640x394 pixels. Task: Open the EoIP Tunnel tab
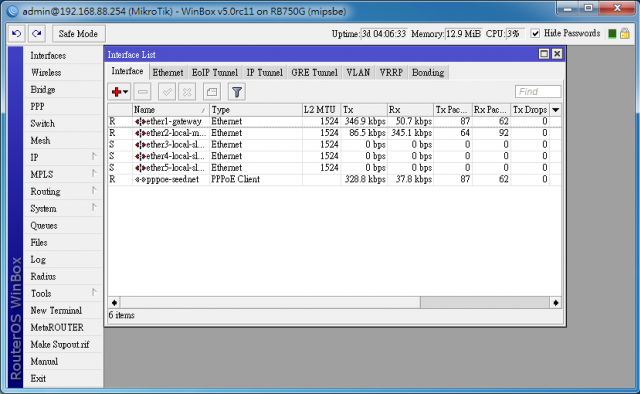[215, 73]
